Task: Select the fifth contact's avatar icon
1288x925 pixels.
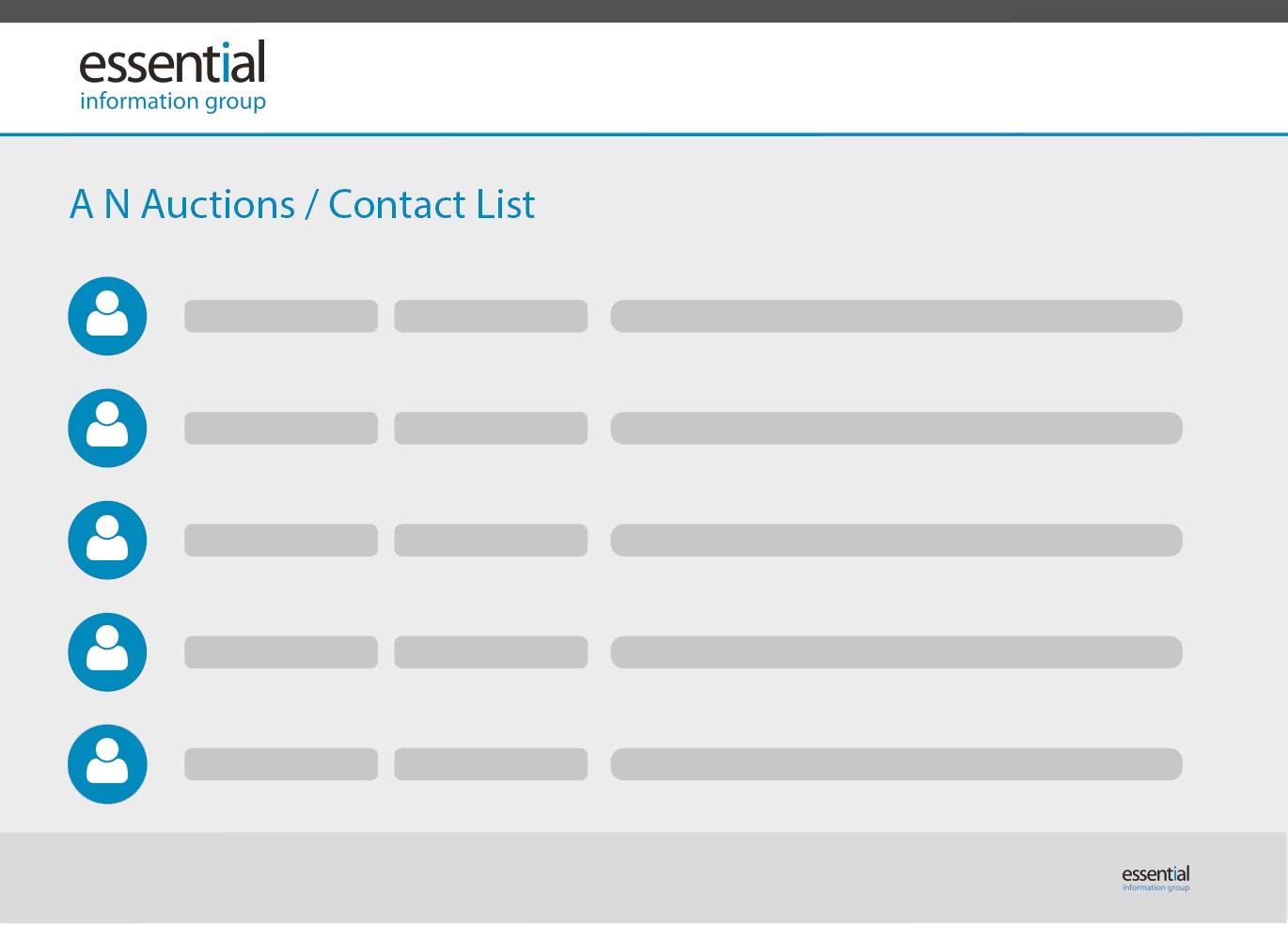Action: pos(107,764)
